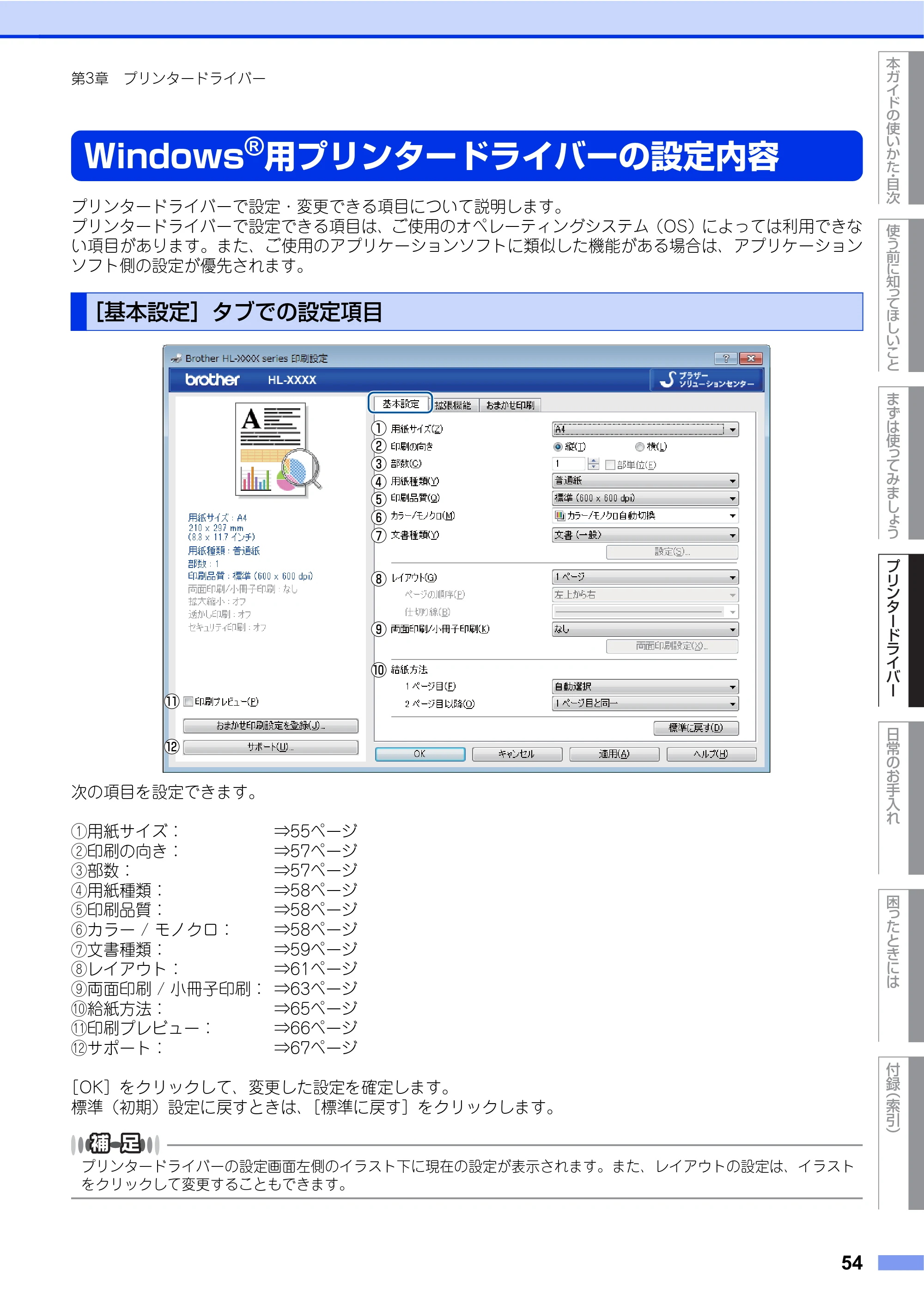Click the ヘルプ button
The height and width of the screenshot is (1306, 924).
pos(711,754)
